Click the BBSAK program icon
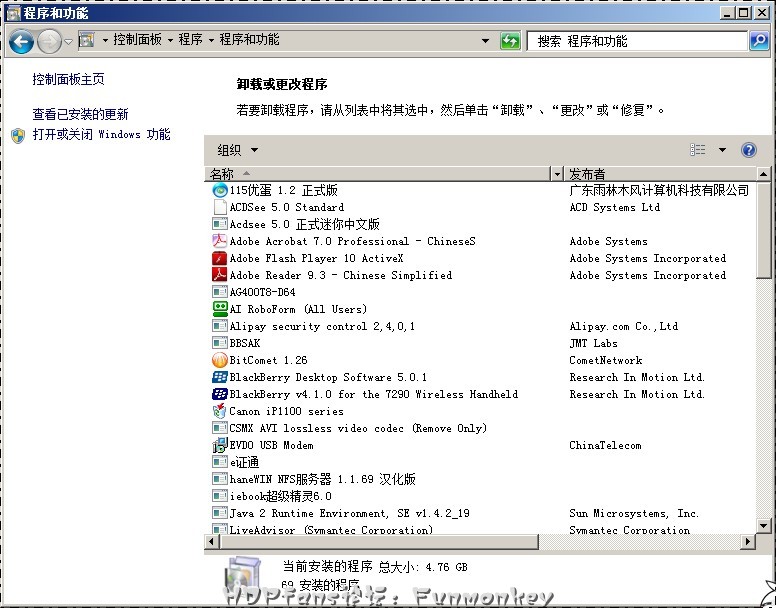This screenshot has width=776, height=608. coord(220,343)
